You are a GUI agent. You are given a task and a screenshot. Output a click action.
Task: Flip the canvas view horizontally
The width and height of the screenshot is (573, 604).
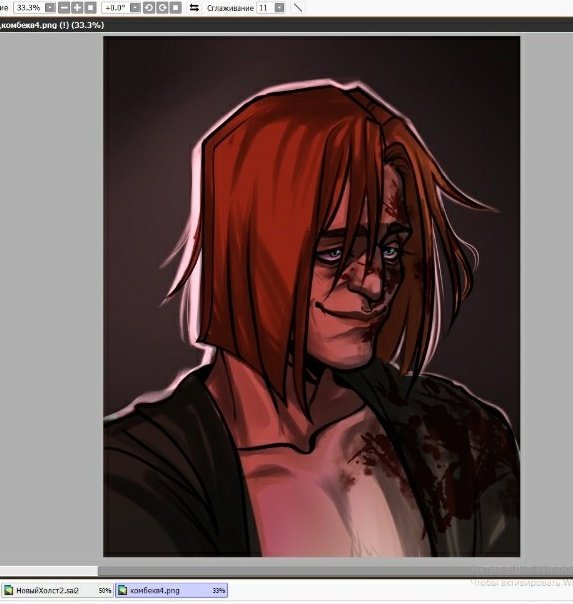click(x=194, y=8)
